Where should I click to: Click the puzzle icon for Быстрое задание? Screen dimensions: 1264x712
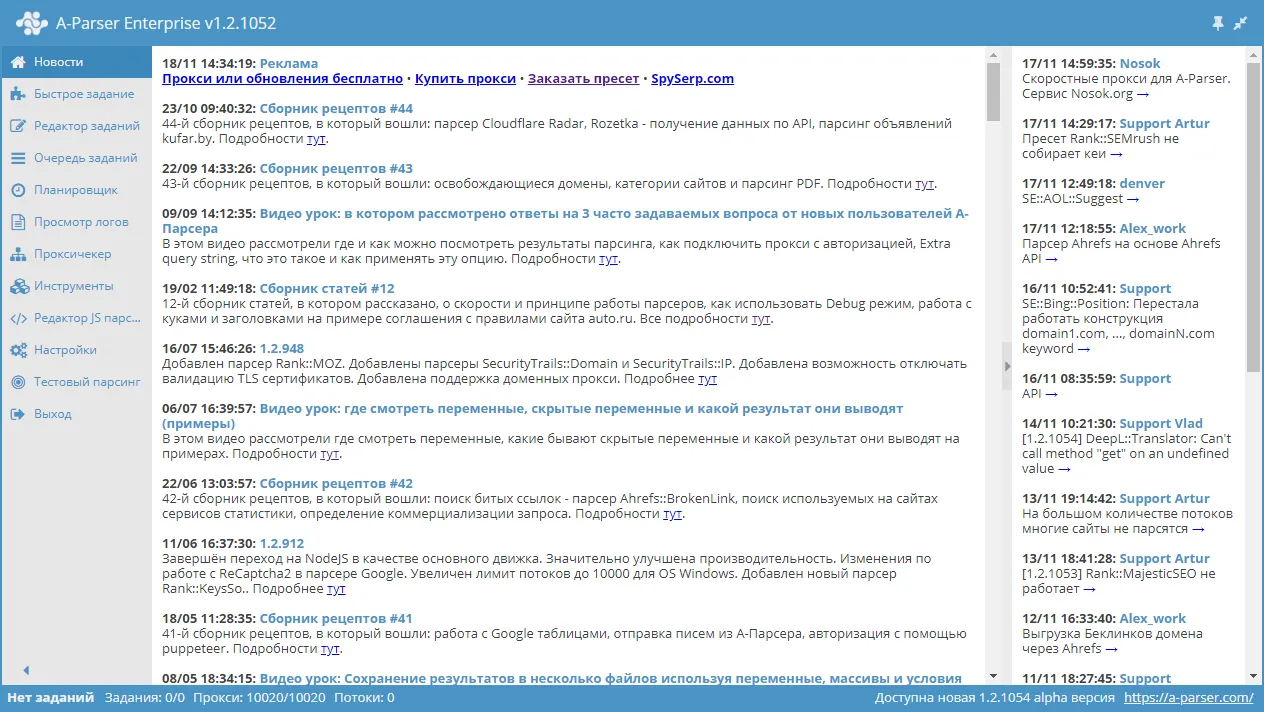point(18,94)
